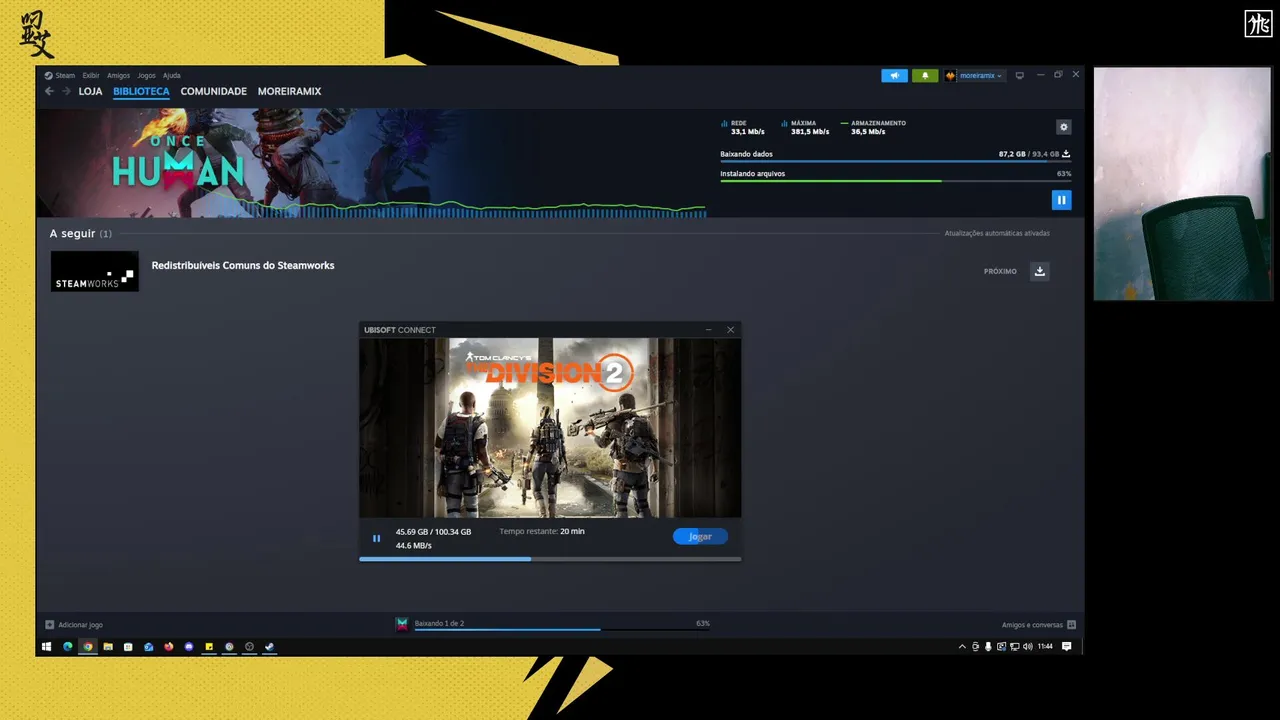Viewport: 1280px width, 720px height.
Task: Pause the Division 2 download in Ubisoft Connect
Action: pos(376,538)
